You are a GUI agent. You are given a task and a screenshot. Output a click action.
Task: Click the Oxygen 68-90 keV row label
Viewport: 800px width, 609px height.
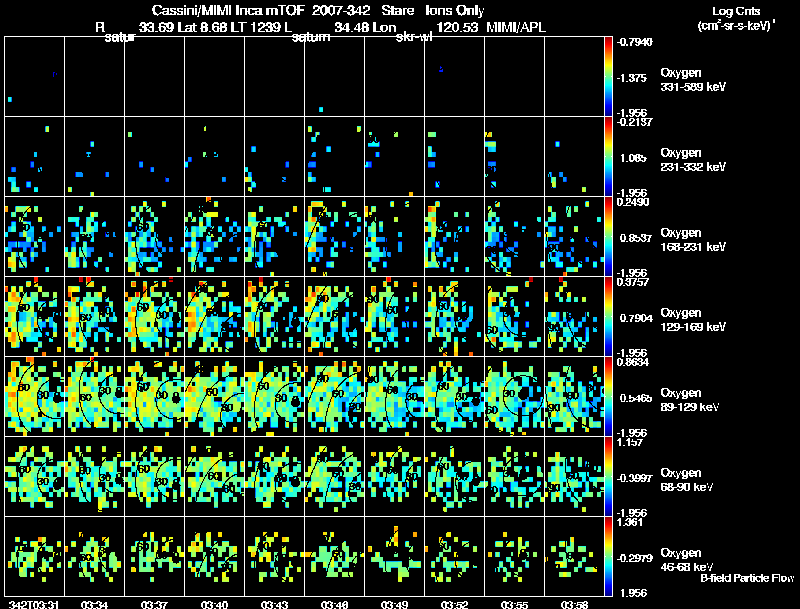[687, 480]
